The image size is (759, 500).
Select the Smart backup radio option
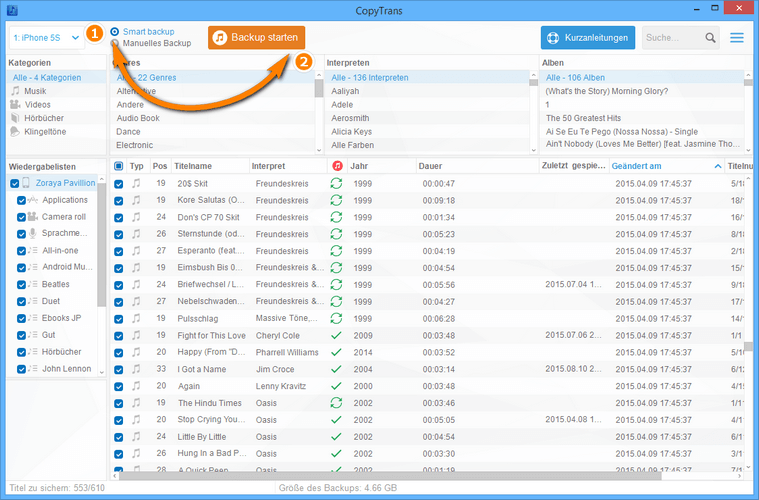tap(114, 31)
